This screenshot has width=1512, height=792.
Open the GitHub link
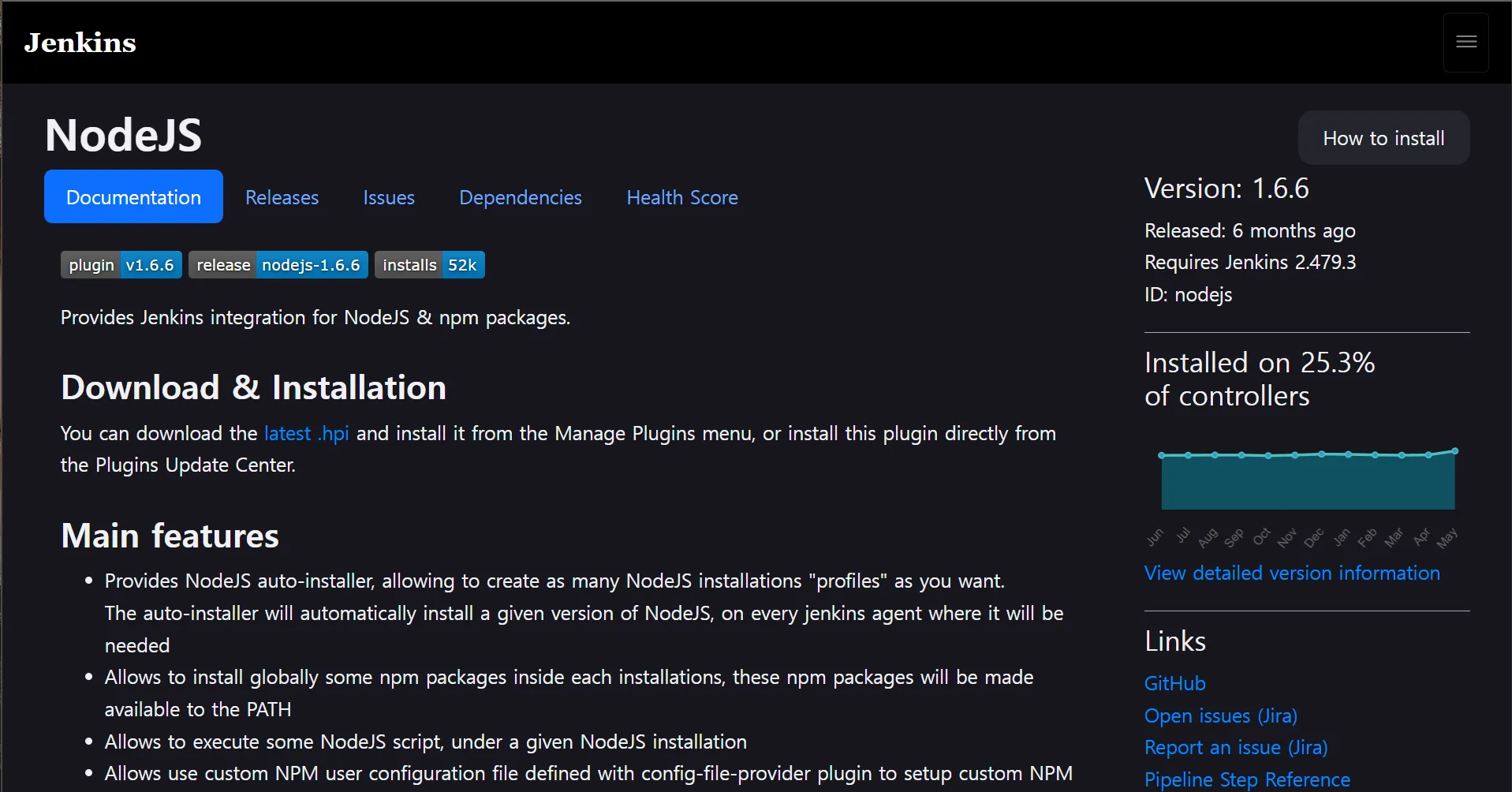[1175, 683]
